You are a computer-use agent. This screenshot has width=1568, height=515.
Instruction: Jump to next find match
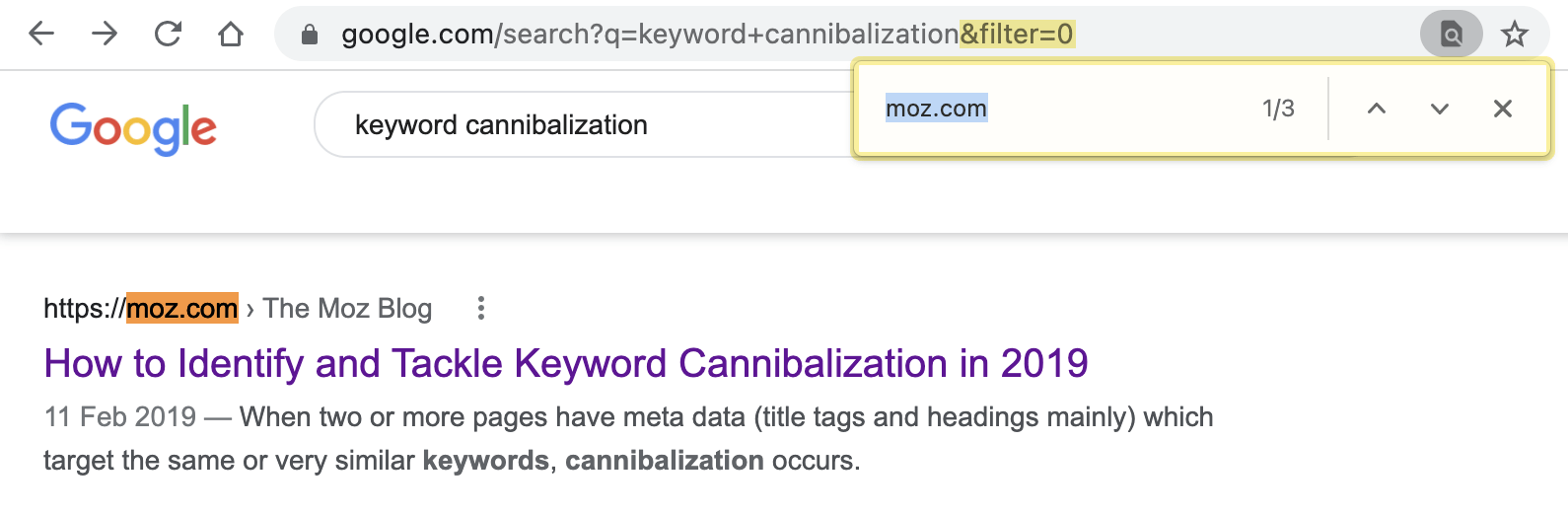(1440, 109)
